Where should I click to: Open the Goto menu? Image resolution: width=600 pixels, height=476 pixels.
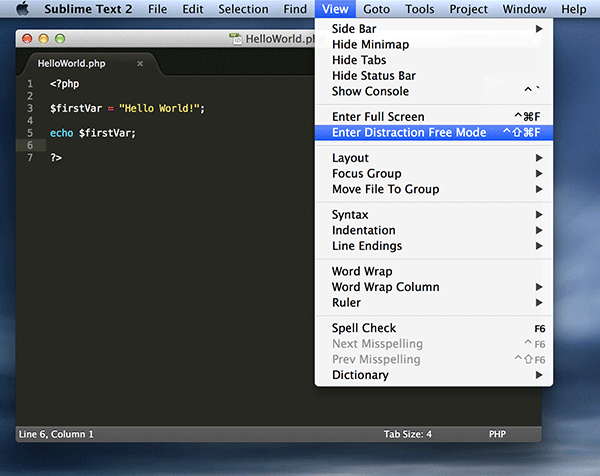[377, 9]
